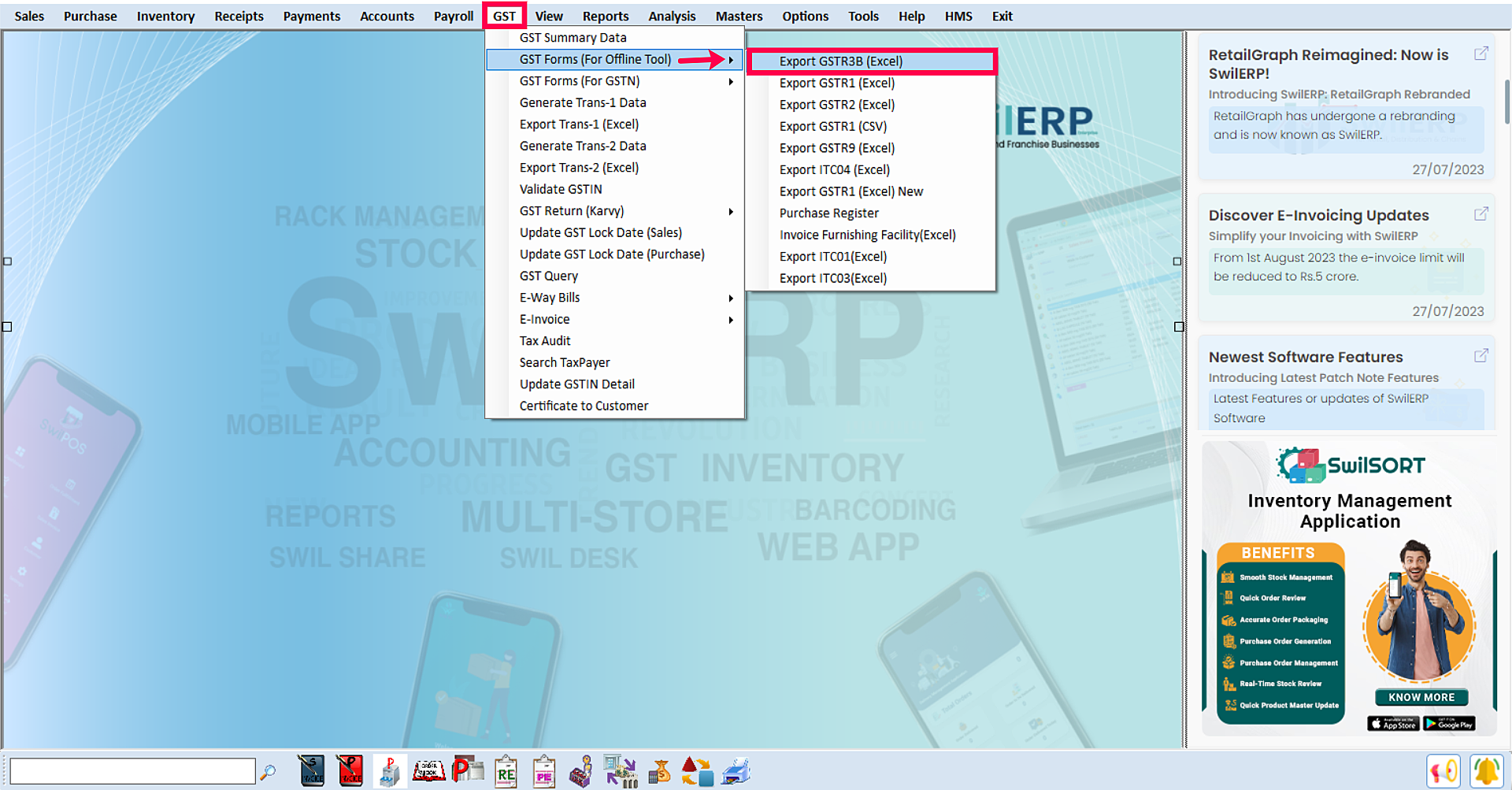Select GST Summary Data
Image resolution: width=1512 pixels, height=790 pixels.
tap(615, 38)
